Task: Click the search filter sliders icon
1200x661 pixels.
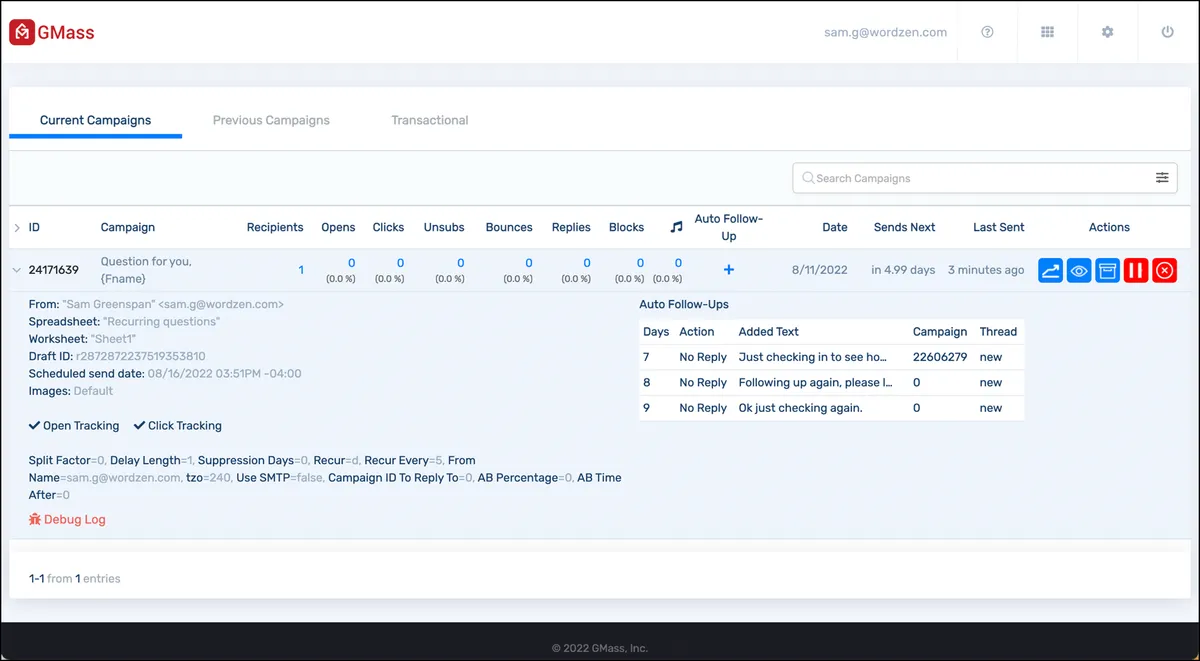Action: (1162, 178)
